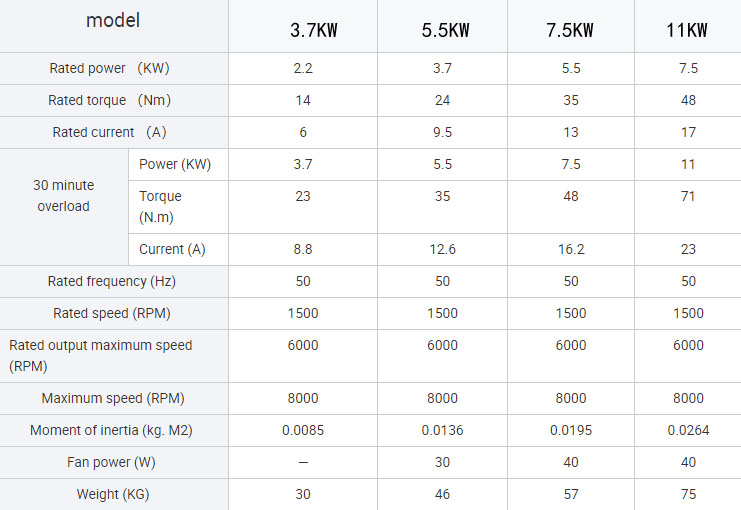Click the 11KW model header
The height and width of the screenshot is (510, 741).
coord(687,30)
